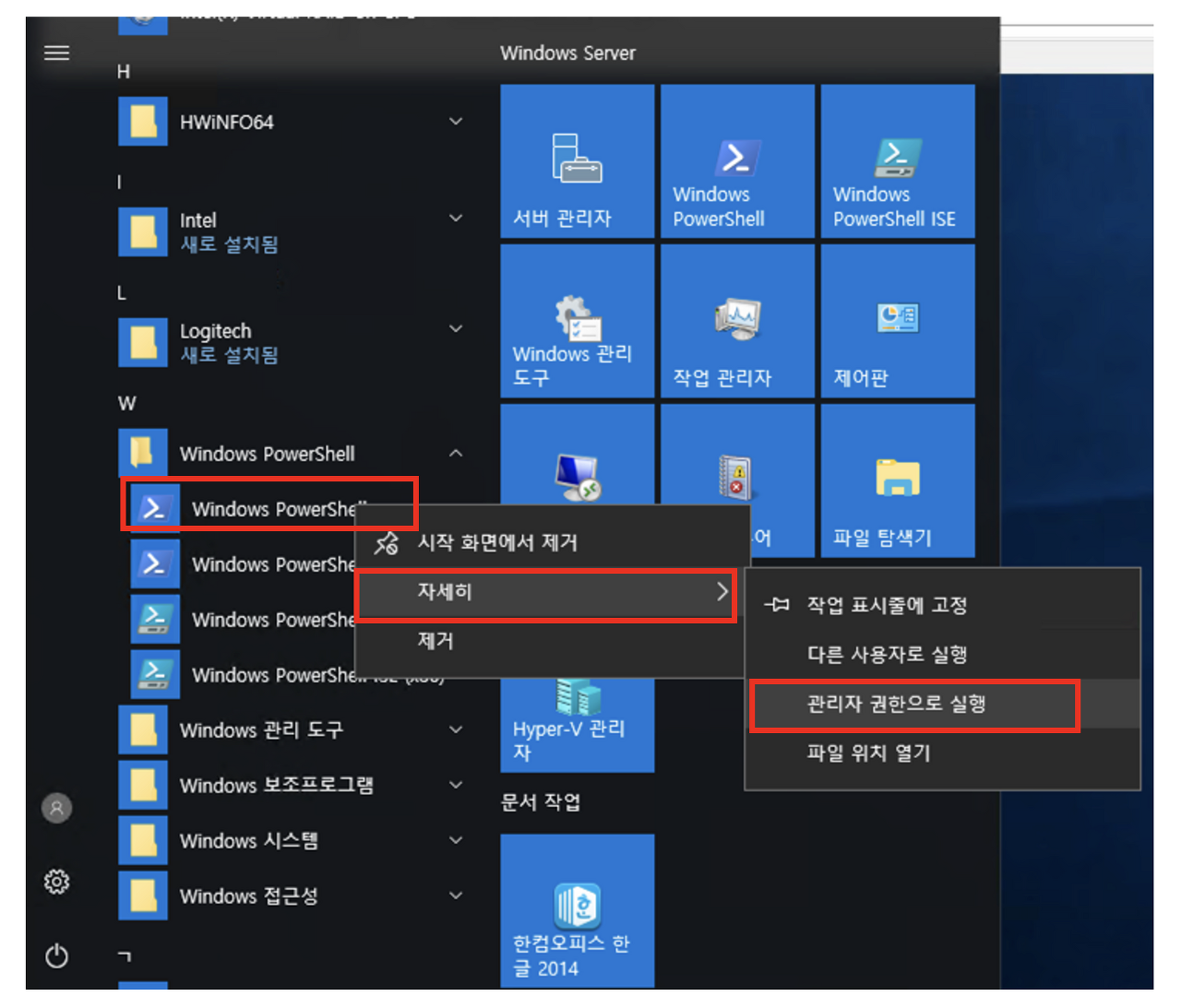The image size is (1181, 1008).
Task: Click the first PowerShell ISE app icon
Action: click(155, 619)
